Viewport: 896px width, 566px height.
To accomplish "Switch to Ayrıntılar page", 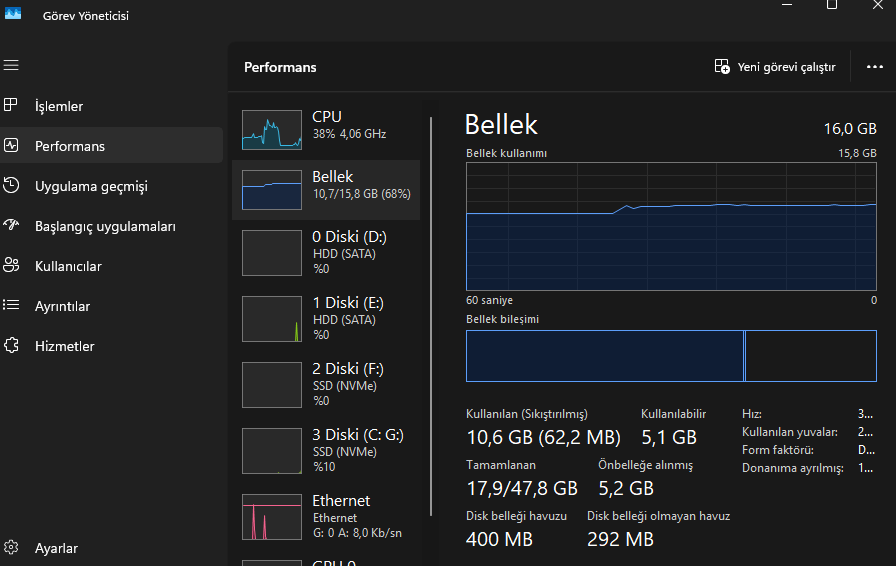I will (111, 306).
